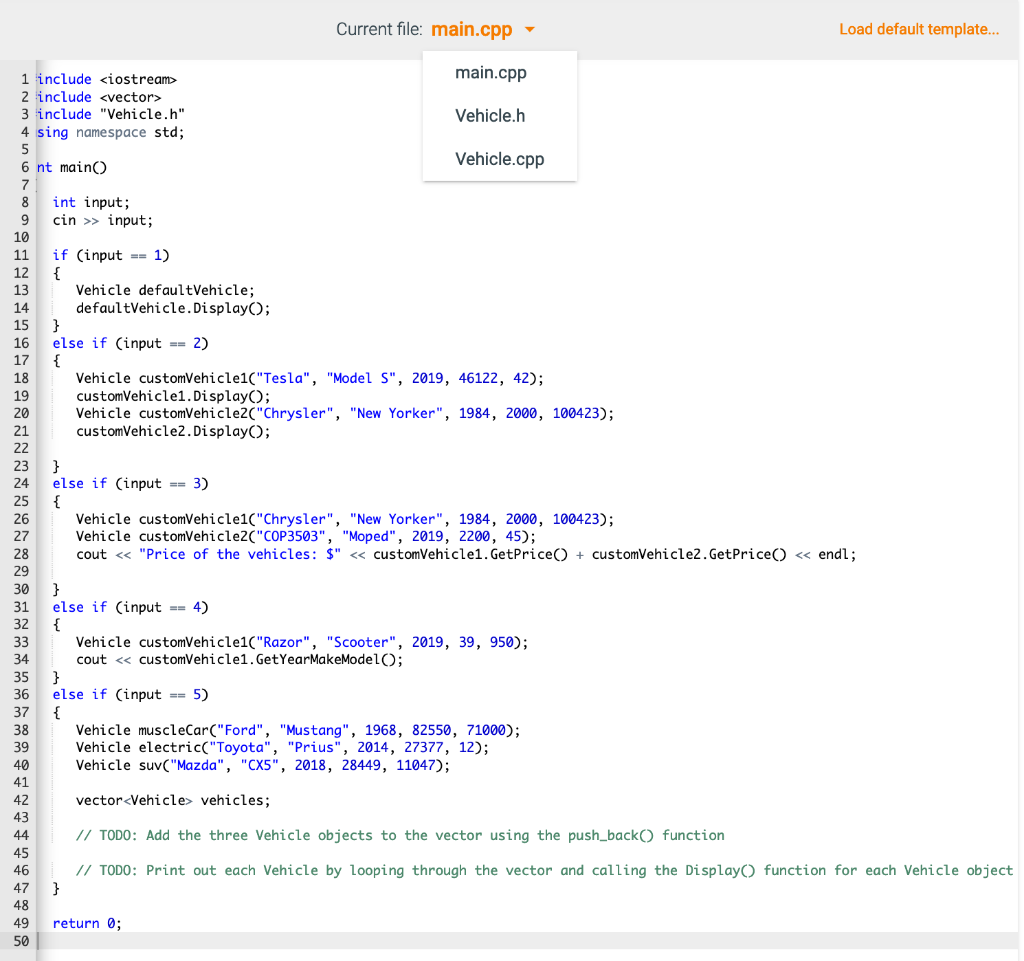Click the push_back TODO comment on line 44

coord(400,835)
